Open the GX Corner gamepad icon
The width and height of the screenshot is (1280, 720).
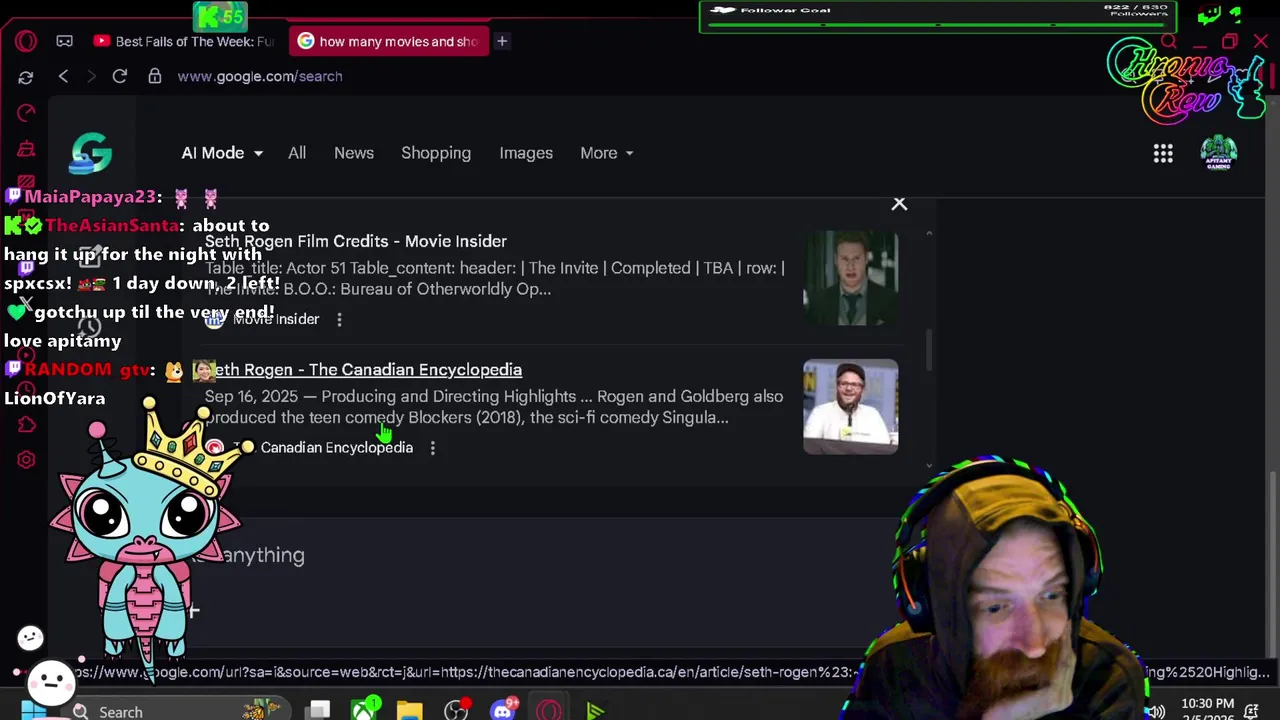(x=64, y=41)
